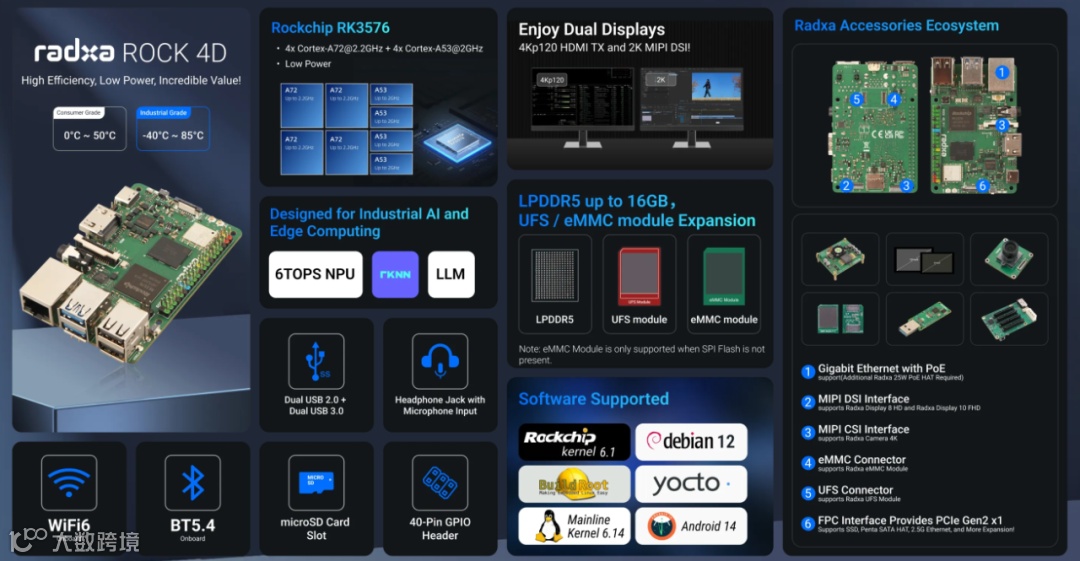Screen dimensions: 1080x561
Task: Select the 40-Pin GPIO Header icon
Action: coord(440,482)
